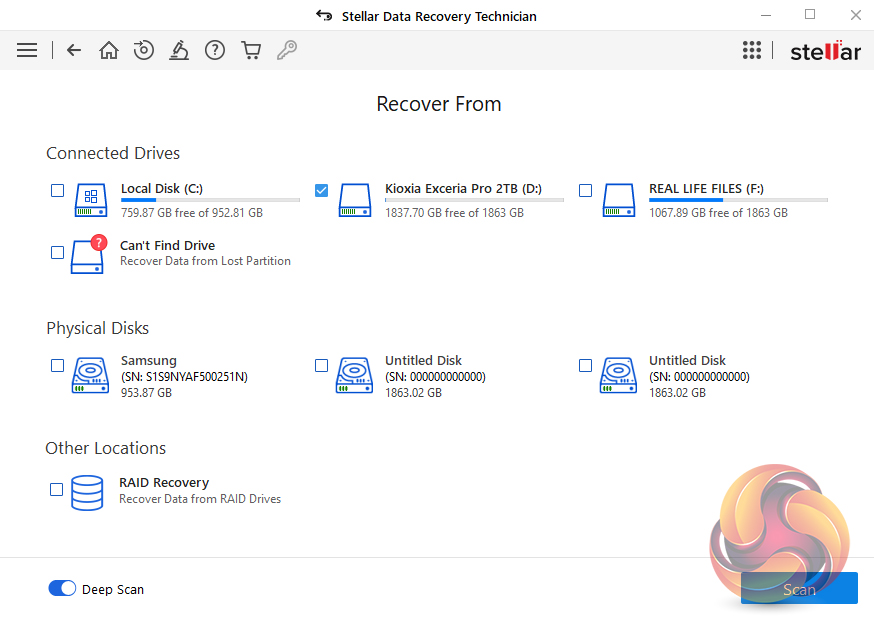
Task: Click the REAL LIFE FILES usage bar
Action: pos(738,200)
